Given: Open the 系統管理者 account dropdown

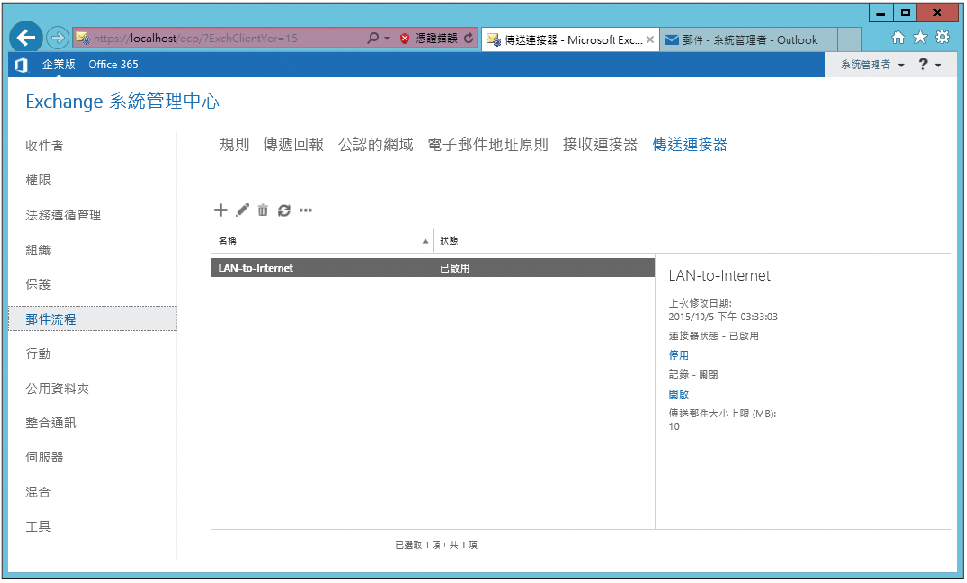Looking at the screenshot, I should click(x=873, y=65).
